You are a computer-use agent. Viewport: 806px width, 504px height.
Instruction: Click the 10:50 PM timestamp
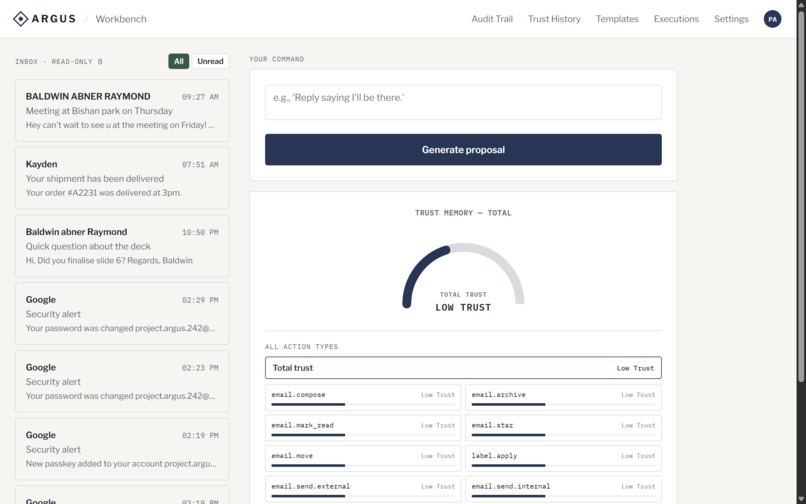click(200, 232)
